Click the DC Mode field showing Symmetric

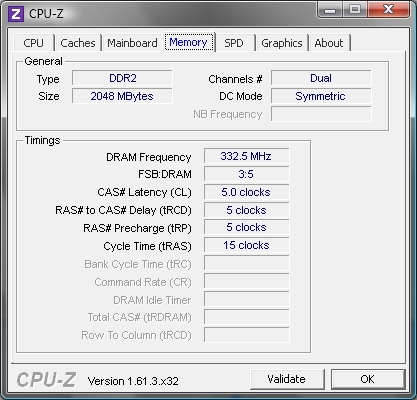321,96
